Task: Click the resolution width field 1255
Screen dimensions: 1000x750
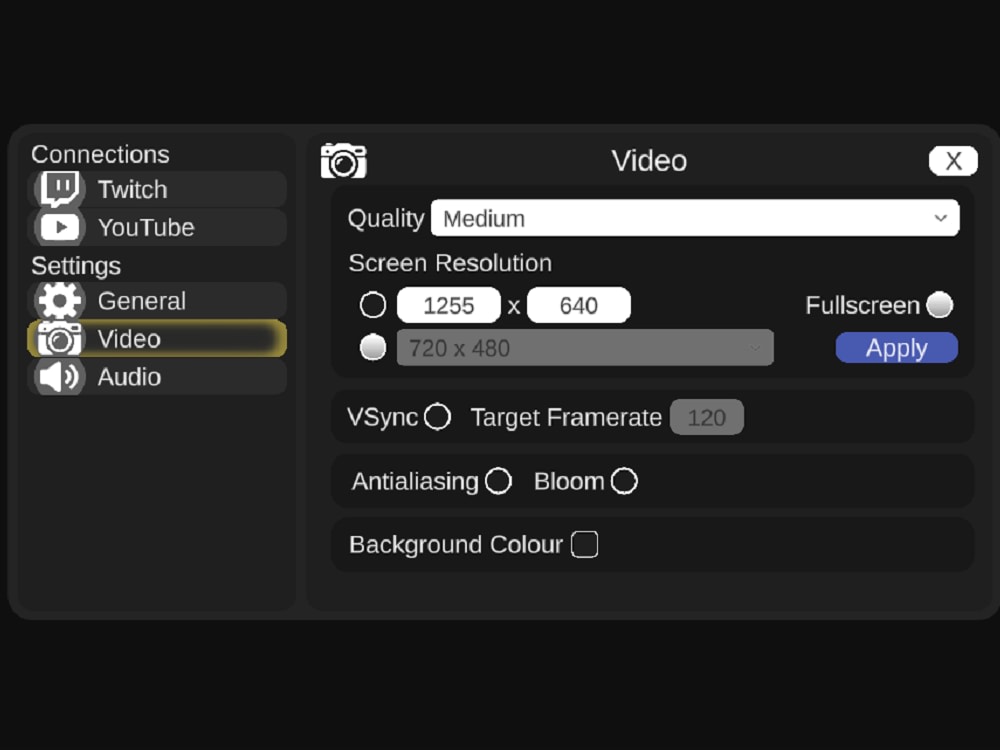Action: click(449, 305)
